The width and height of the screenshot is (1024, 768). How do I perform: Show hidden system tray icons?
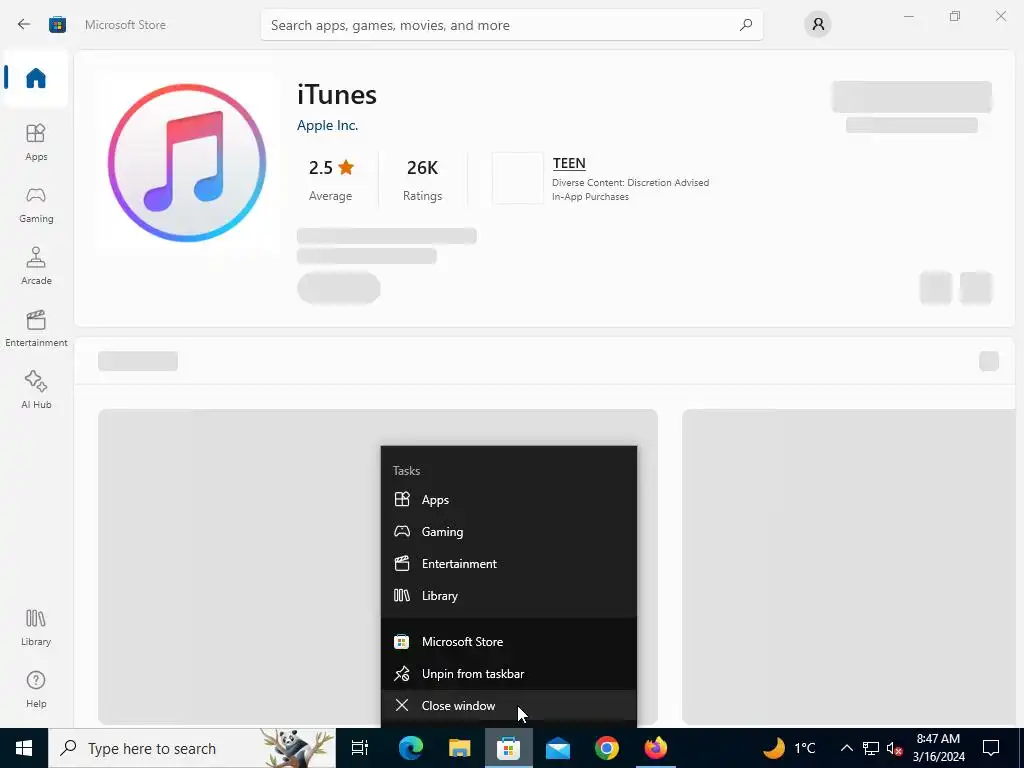tap(846, 748)
